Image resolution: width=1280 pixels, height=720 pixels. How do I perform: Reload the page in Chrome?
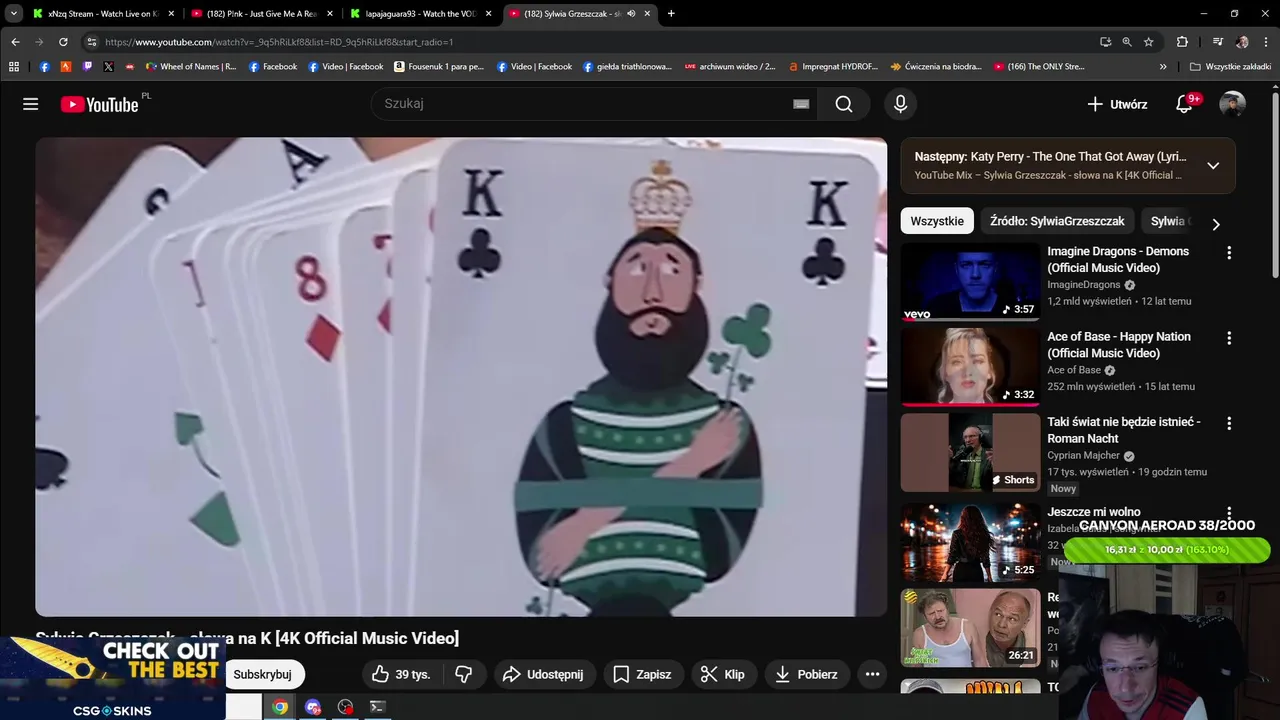coord(63,42)
